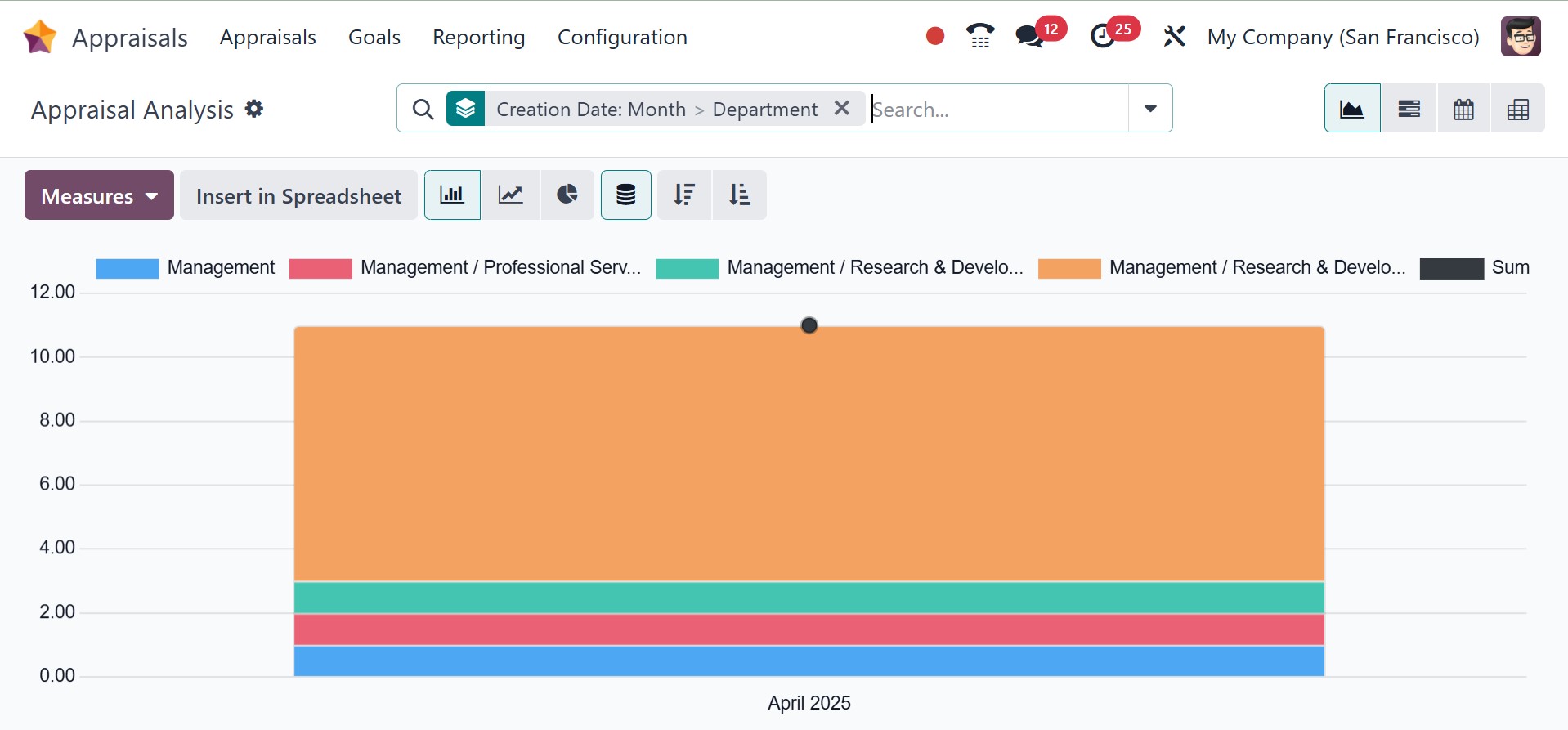Sort chart in descending order
This screenshot has height=730, width=1568.
click(x=684, y=195)
